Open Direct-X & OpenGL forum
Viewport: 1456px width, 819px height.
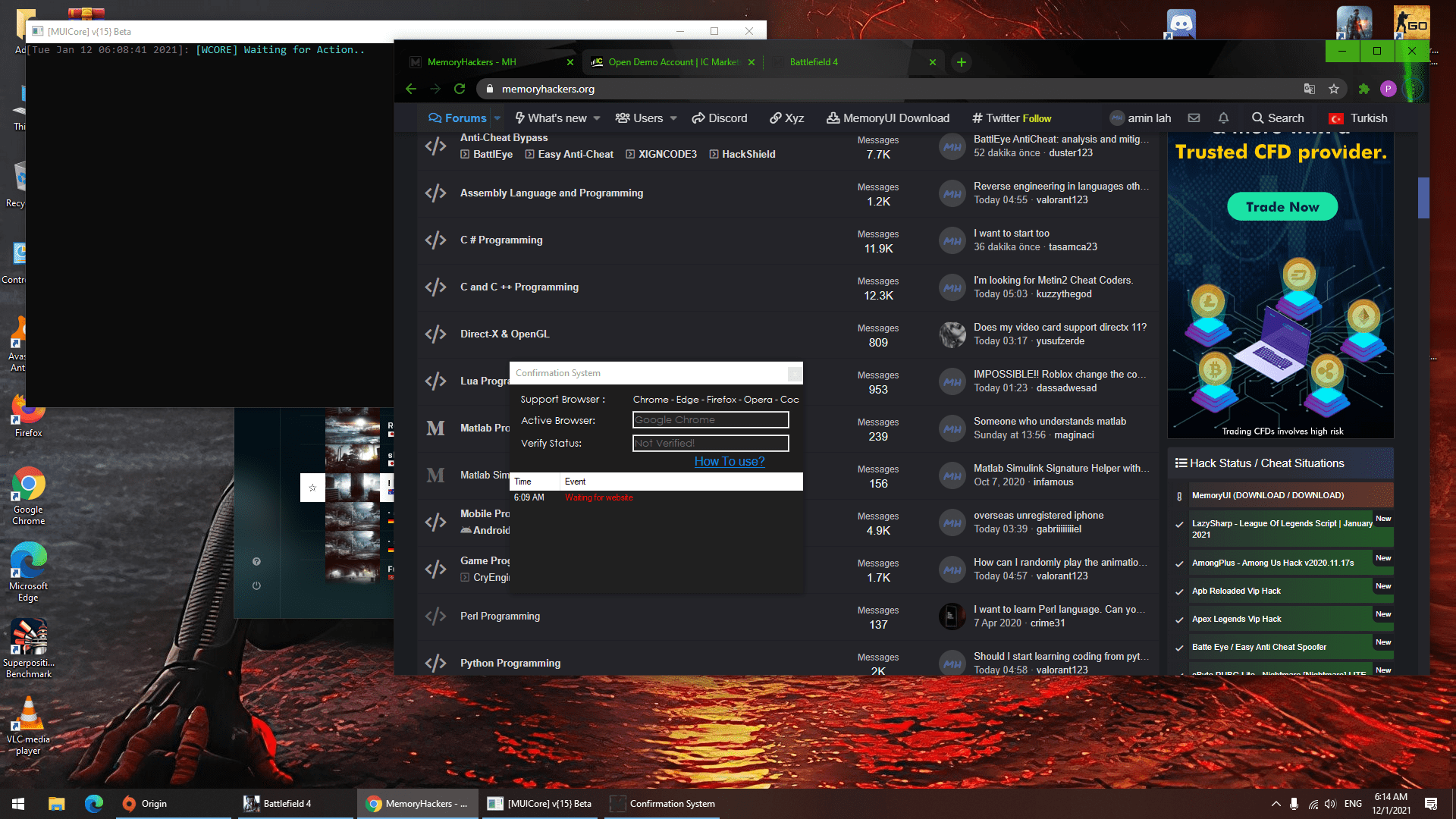pyautogui.click(x=504, y=334)
